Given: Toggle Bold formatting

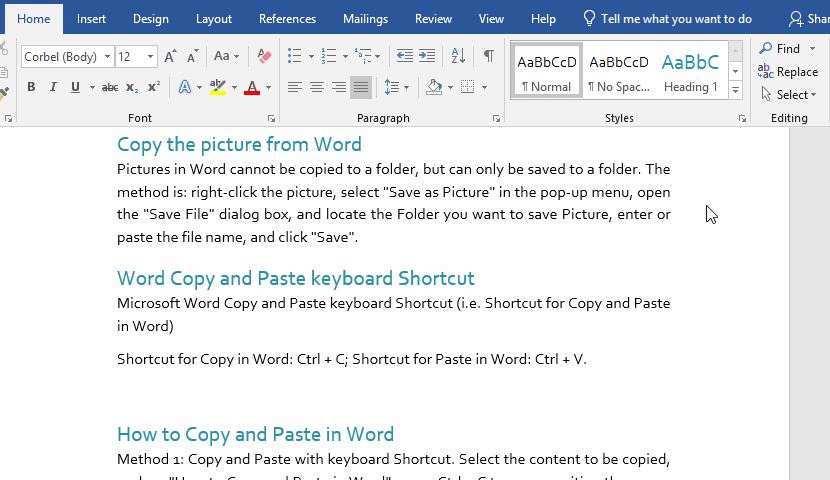Looking at the screenshot, I should click(31, 87).
